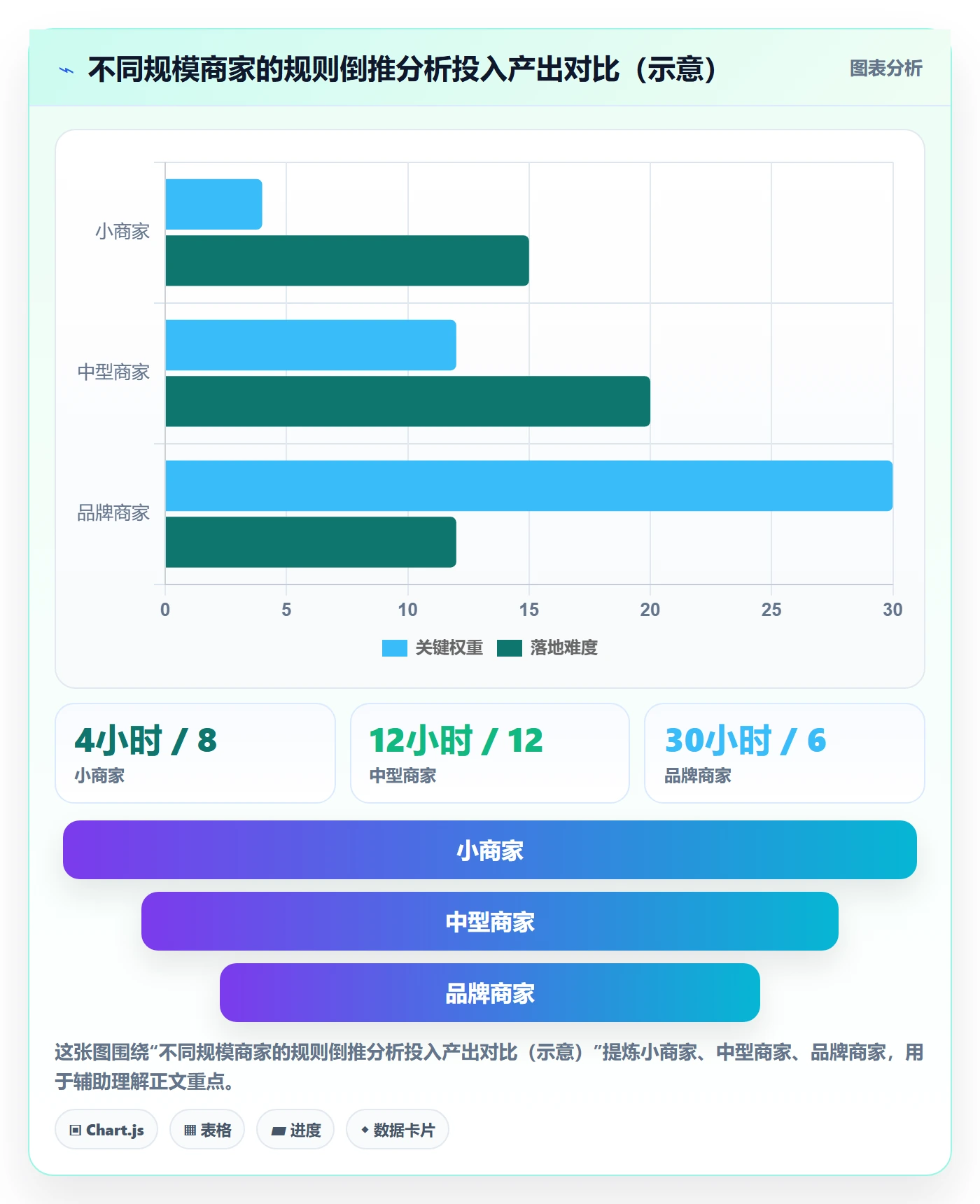Open the 4小时 / 8 小商家 data card
980x1204 pixels.
[x=195, y=753]
